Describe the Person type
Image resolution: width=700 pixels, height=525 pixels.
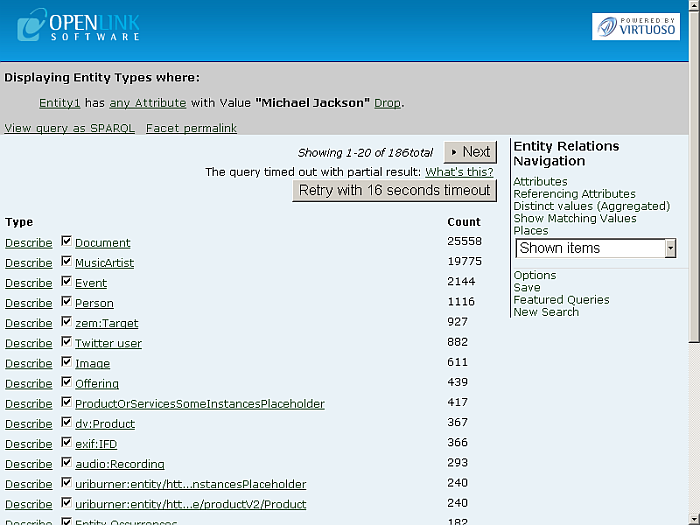pos(28,303)
